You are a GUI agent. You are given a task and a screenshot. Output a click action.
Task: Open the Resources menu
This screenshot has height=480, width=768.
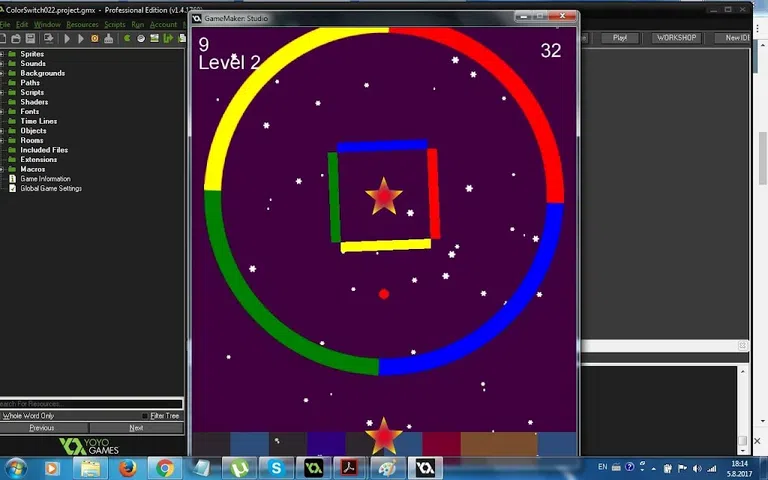coord(82,24)
